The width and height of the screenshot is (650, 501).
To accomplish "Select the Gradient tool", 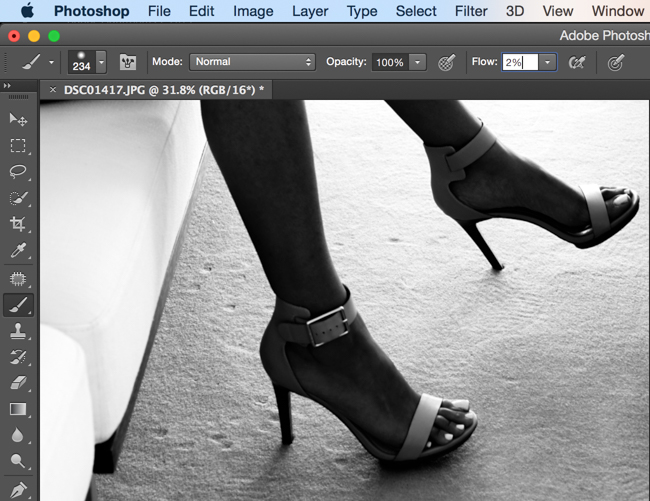I will (18, 409).
